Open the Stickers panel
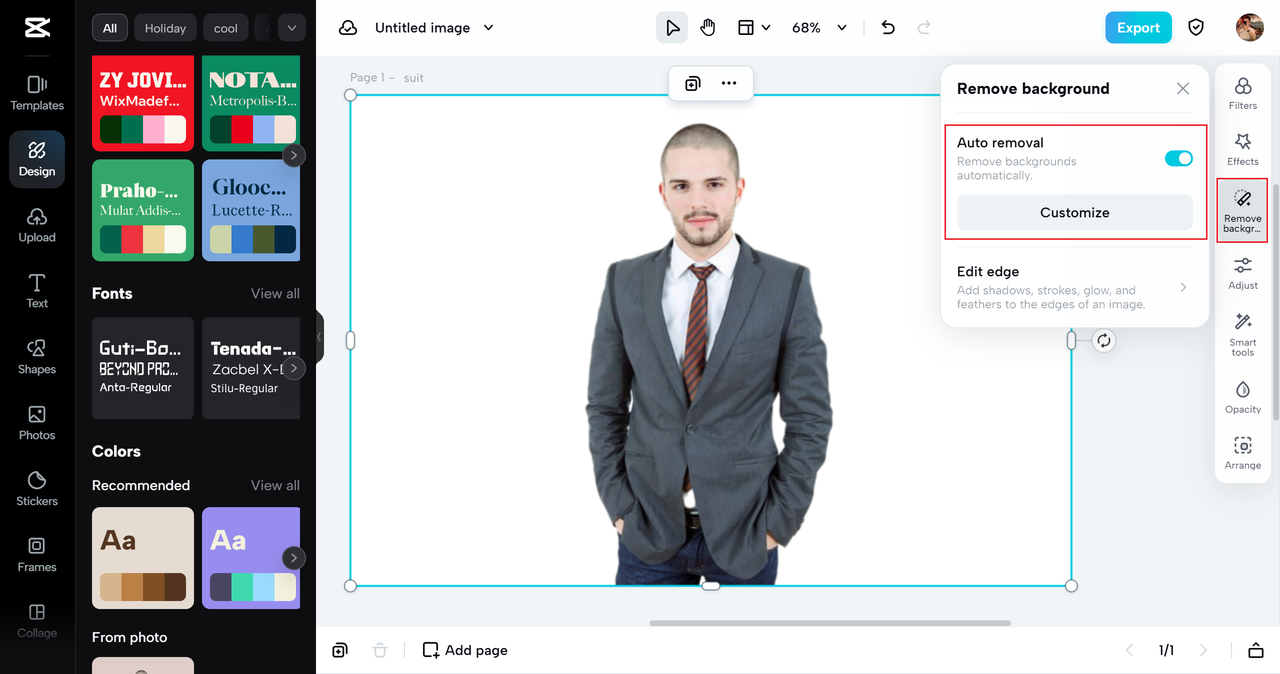 point(37,489)
